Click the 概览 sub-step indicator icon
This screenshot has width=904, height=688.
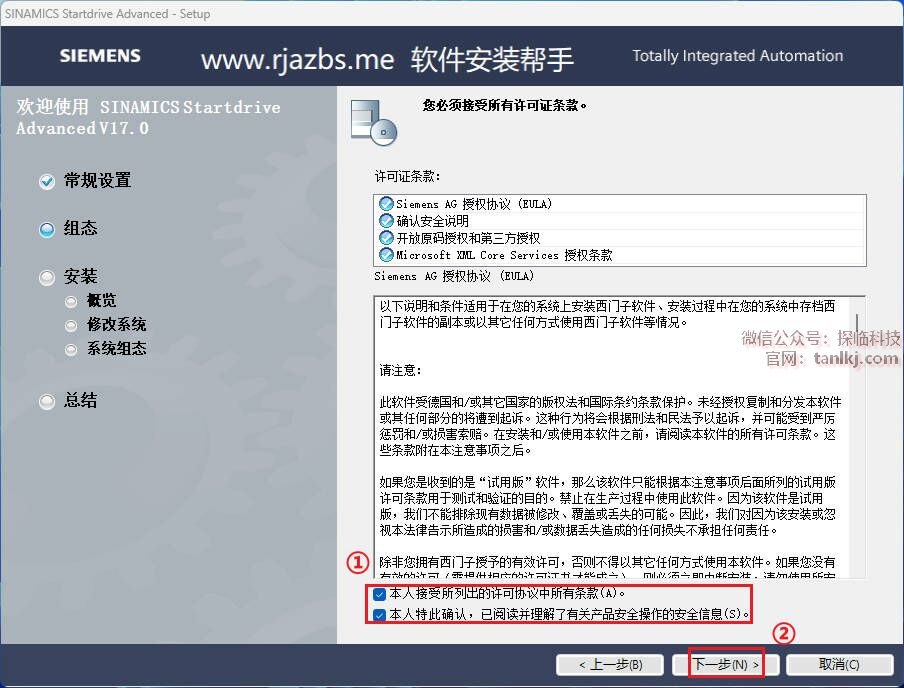click(71, 302)
